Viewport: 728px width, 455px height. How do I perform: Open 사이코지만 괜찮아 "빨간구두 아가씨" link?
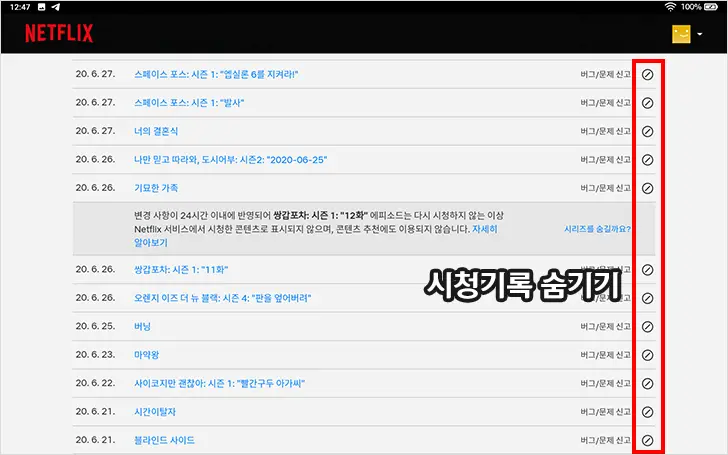219,383
